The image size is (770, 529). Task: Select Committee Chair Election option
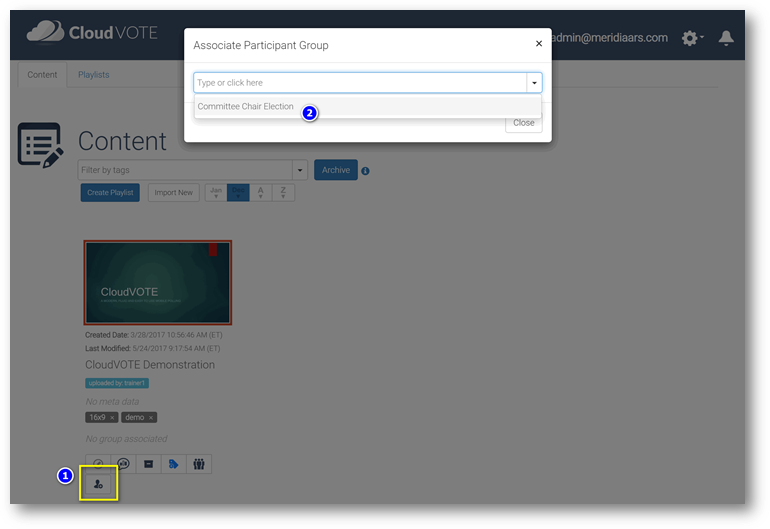point(367,106)
